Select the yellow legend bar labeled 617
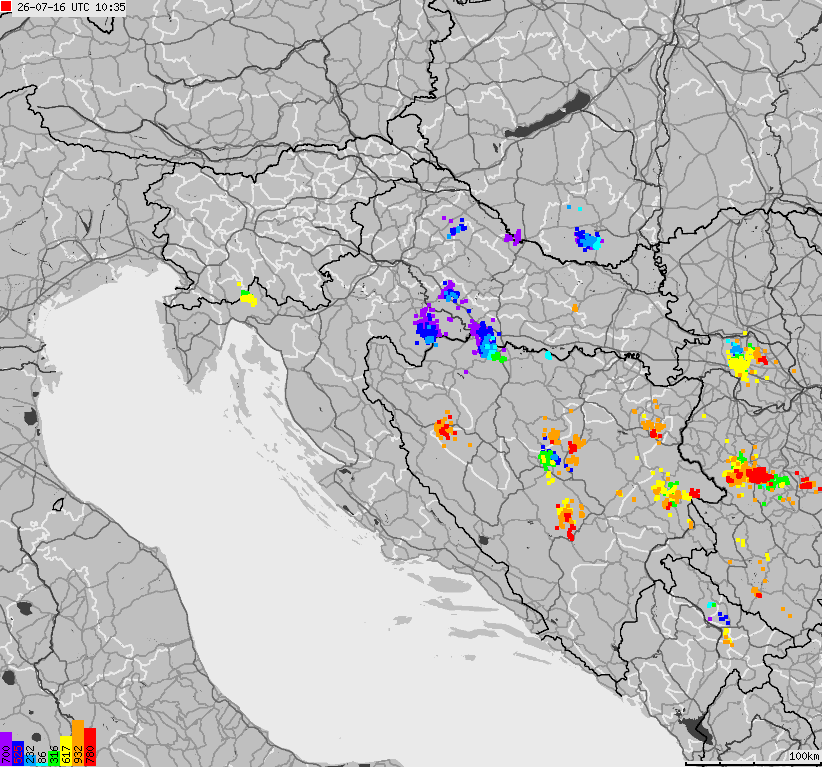This screenshot has height=767, width=822. coord(66,751)
